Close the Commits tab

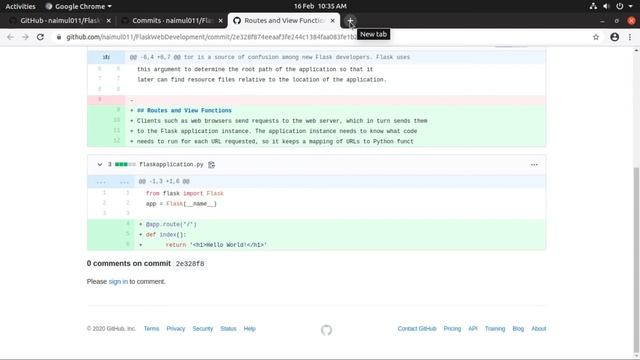[x=220, y=20]
